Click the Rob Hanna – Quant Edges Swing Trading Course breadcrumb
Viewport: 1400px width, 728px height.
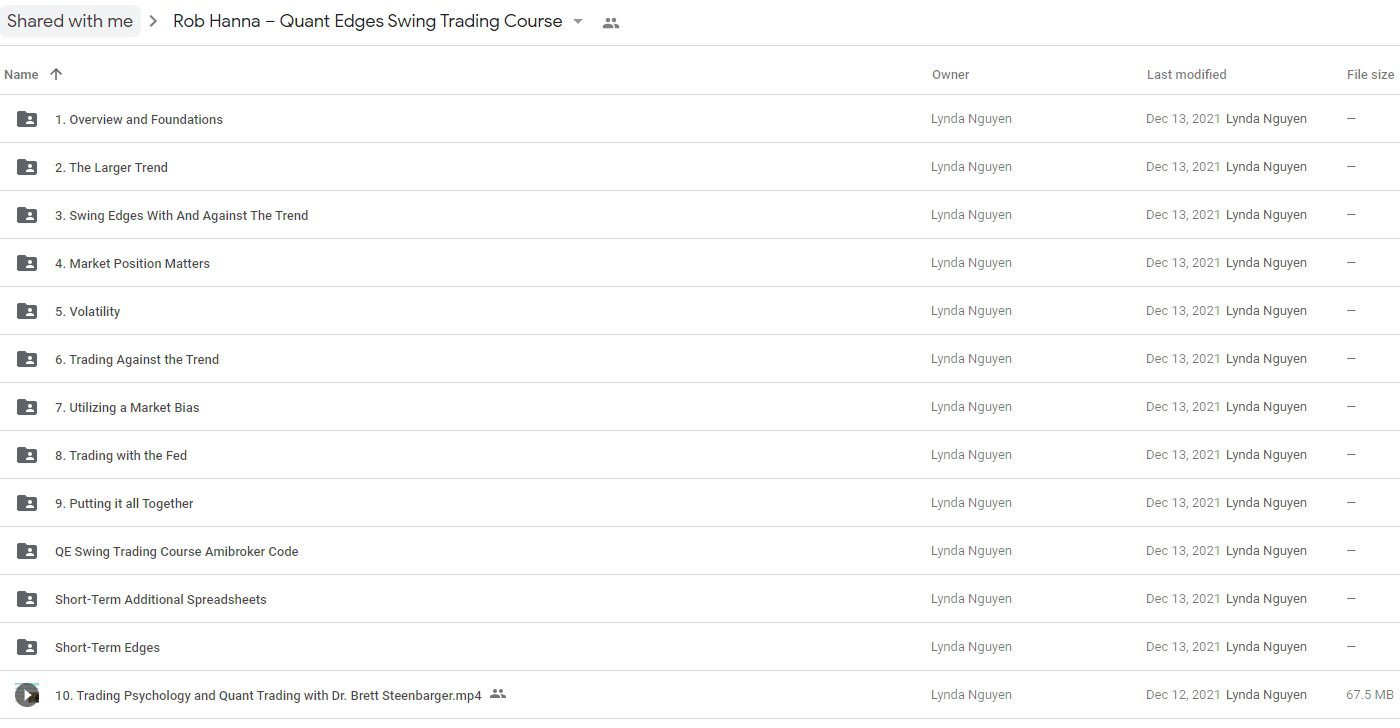(x=368, y=21)
